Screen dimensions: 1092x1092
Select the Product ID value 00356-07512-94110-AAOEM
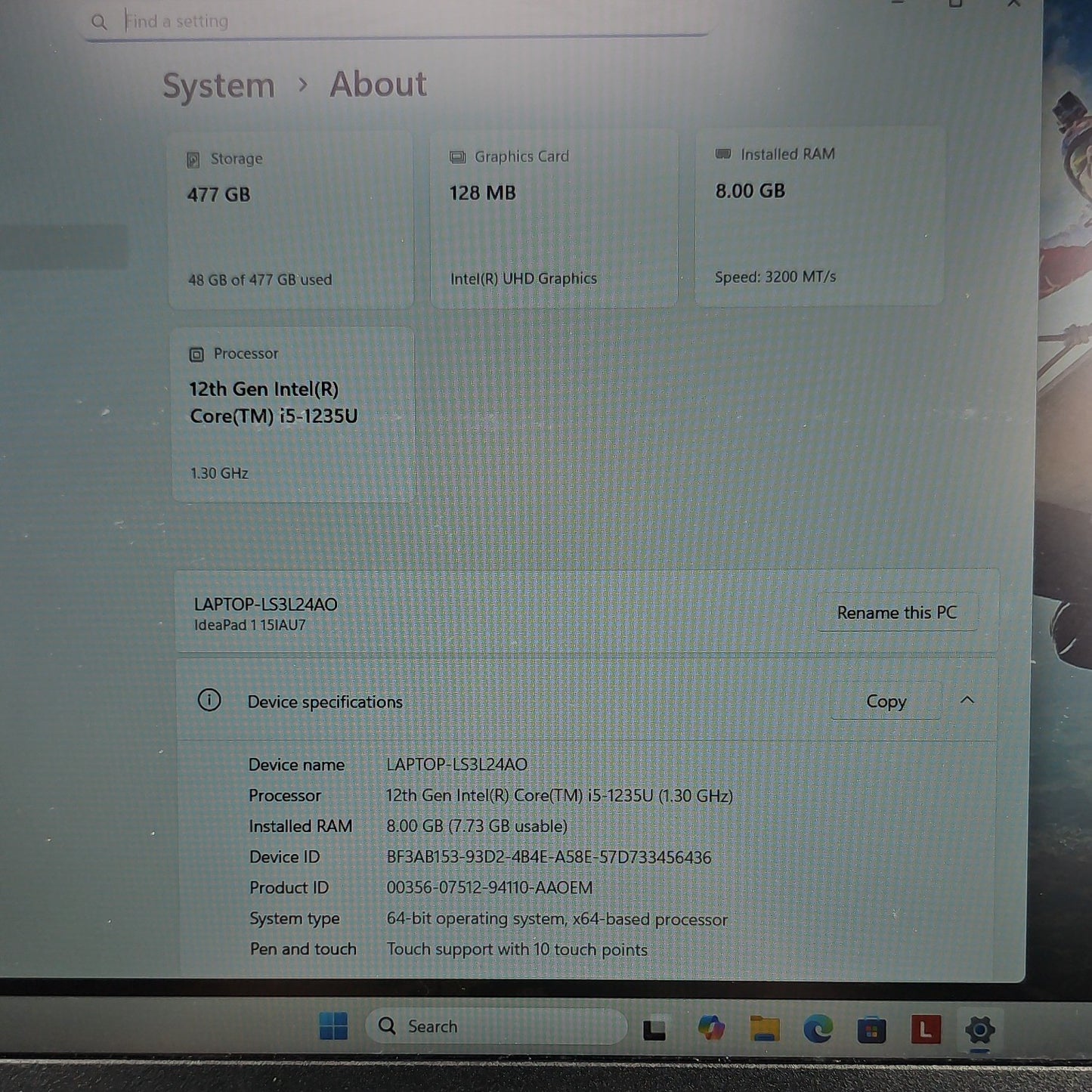tap(490, 888)
